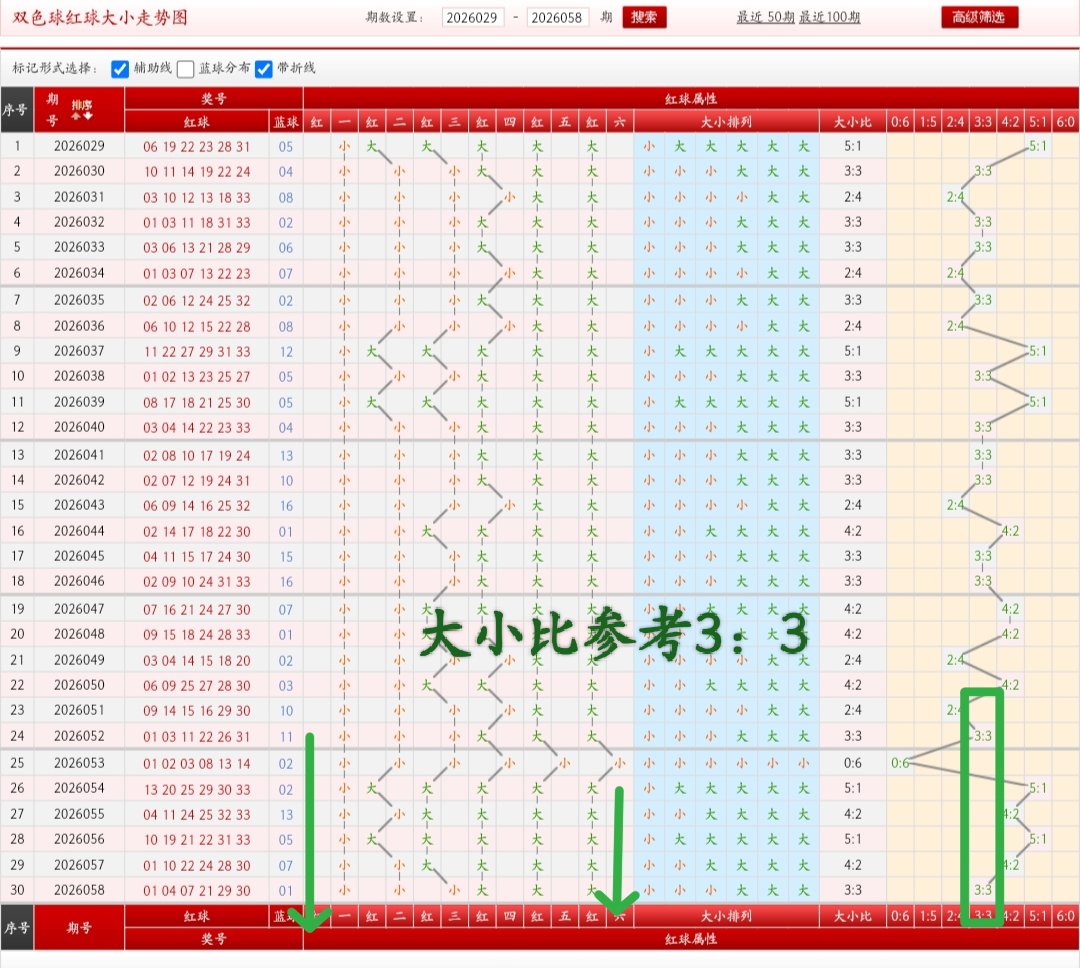
Task: Open the 最近 50期 link
Action: click(765, 17)
